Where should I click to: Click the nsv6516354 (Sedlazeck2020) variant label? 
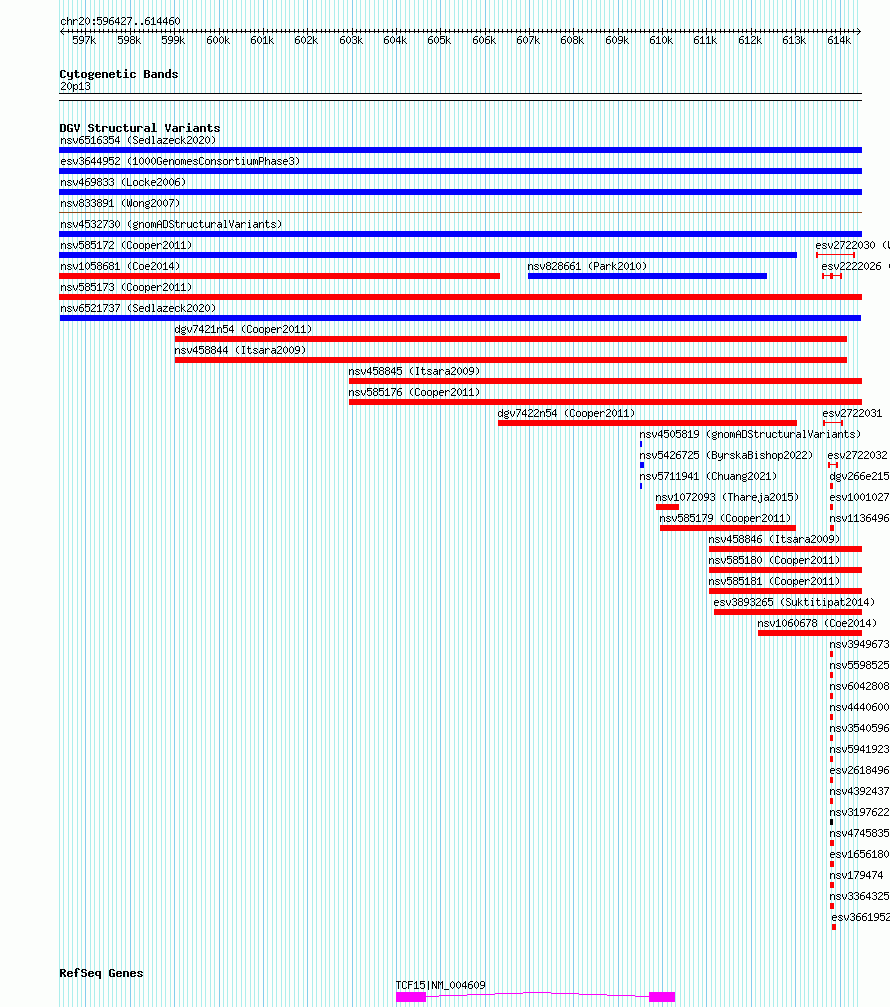pos(138,140)
